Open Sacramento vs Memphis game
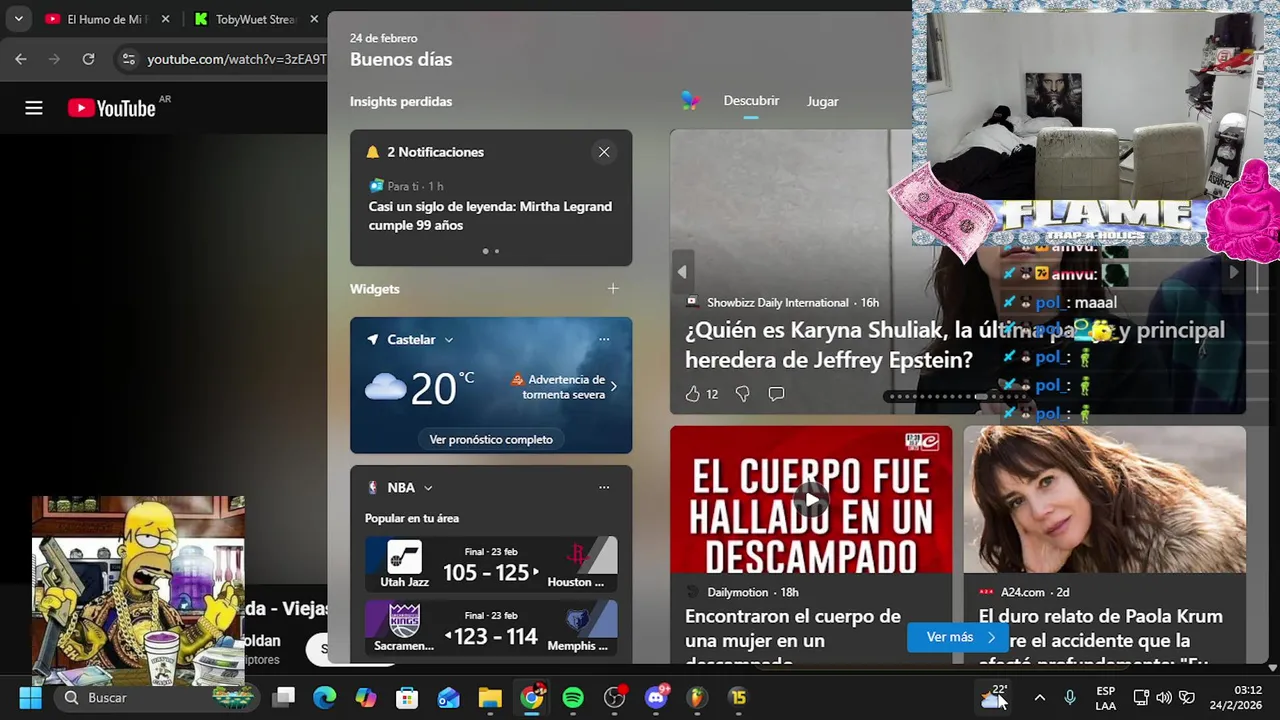Screen dimensions: 1280x720 (x=491, y=628)
